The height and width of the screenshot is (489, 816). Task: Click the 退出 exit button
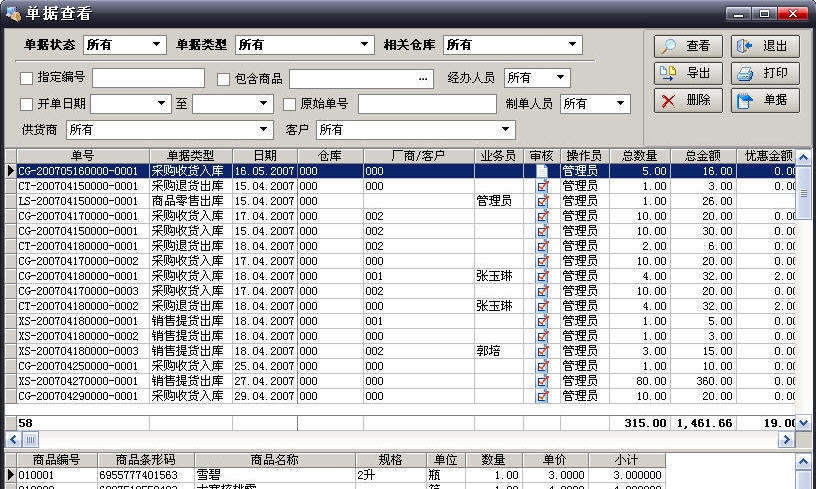tap(765, 46)
